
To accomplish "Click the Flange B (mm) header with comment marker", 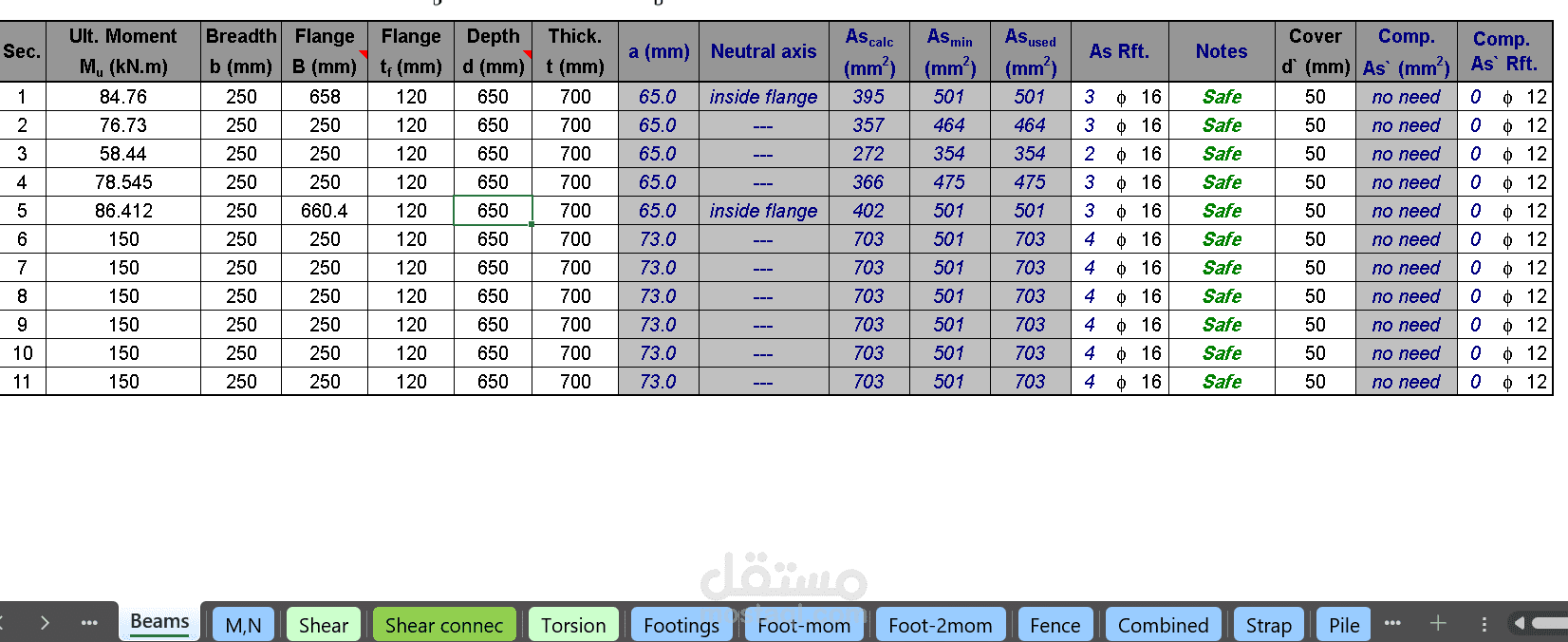I will coord(325,51).
